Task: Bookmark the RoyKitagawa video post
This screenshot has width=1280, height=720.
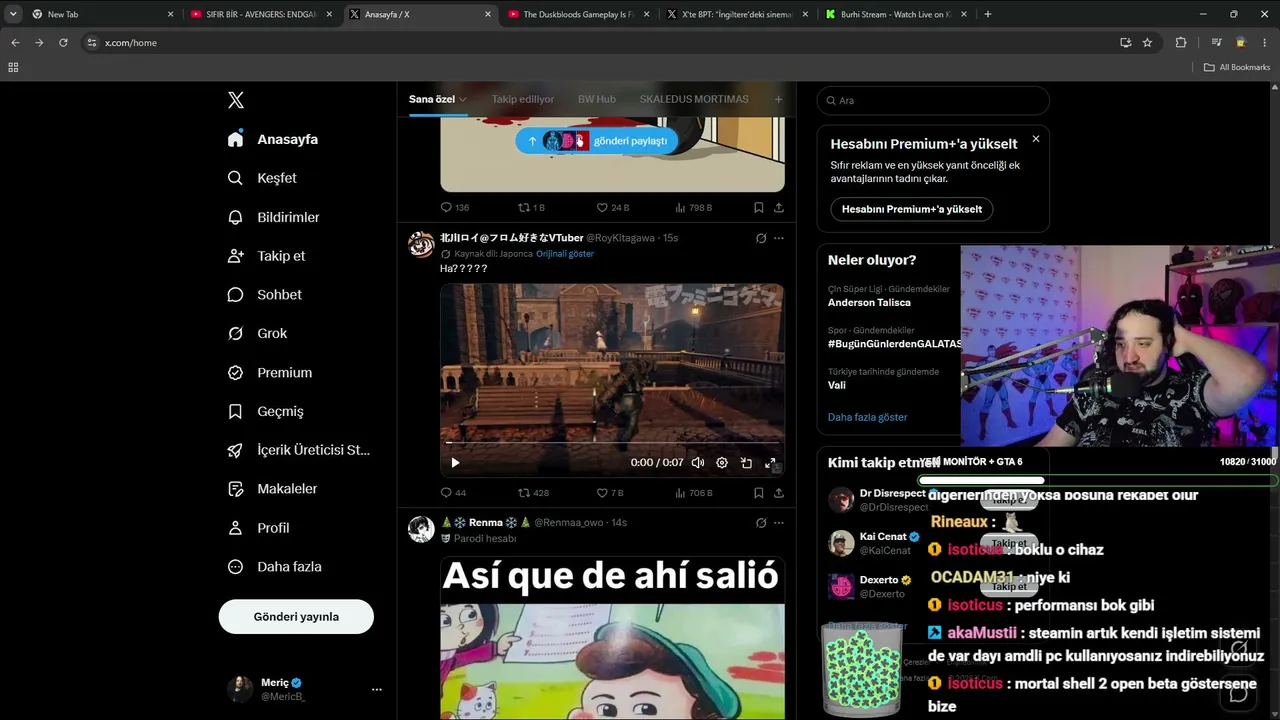Action: (758, 493)
